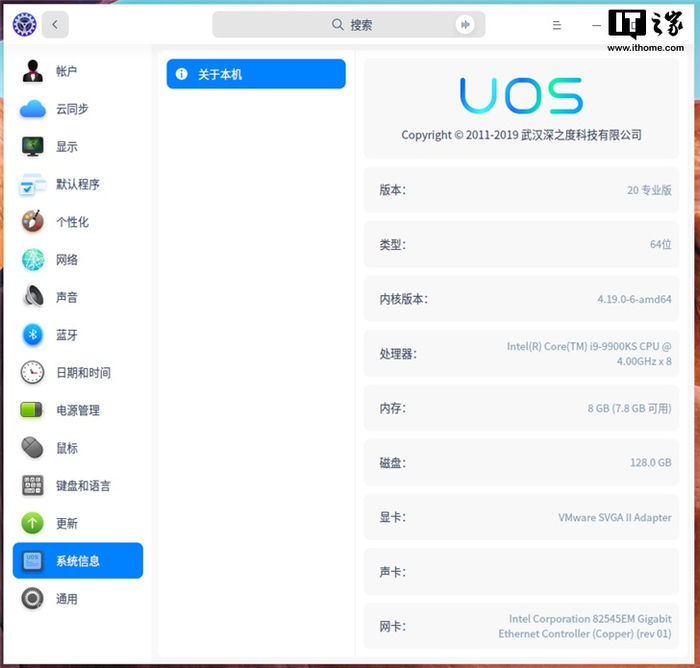Select the 电源管理 label in sidebar
The image size is (700, 668).
tap(78, 410)
